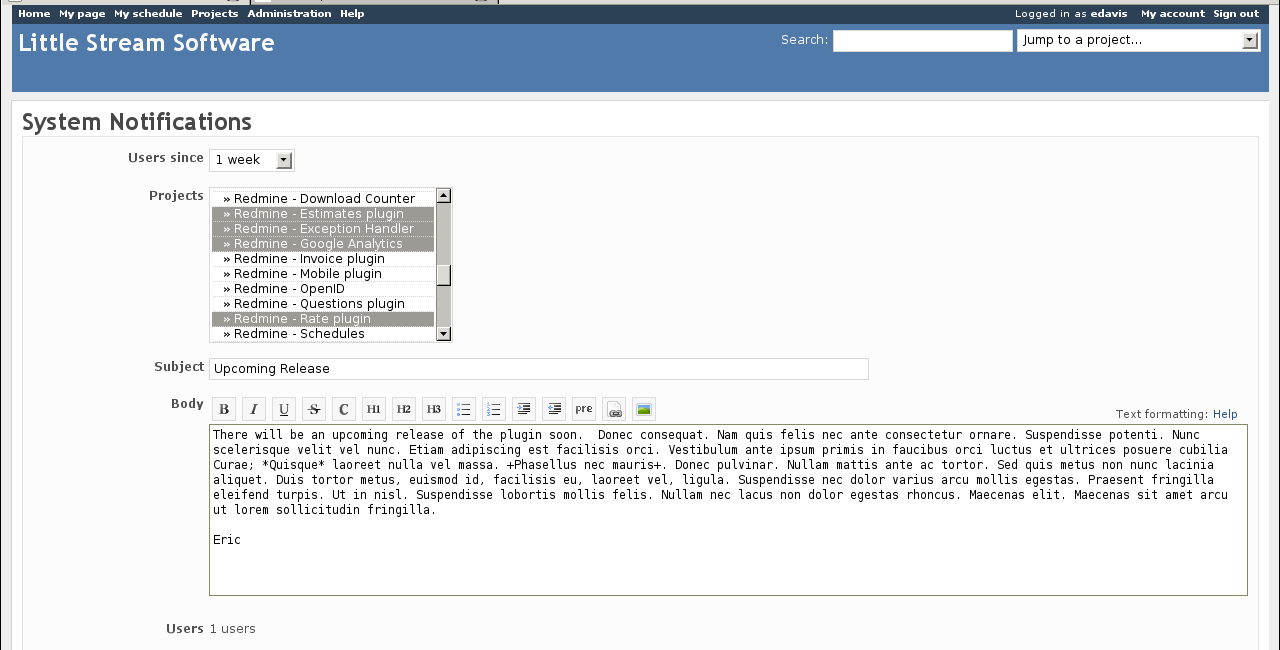The height and width of the screenshot is (650, 1280).
Task: Insert an unordered bullet list
Action: [x=464, y=409]
